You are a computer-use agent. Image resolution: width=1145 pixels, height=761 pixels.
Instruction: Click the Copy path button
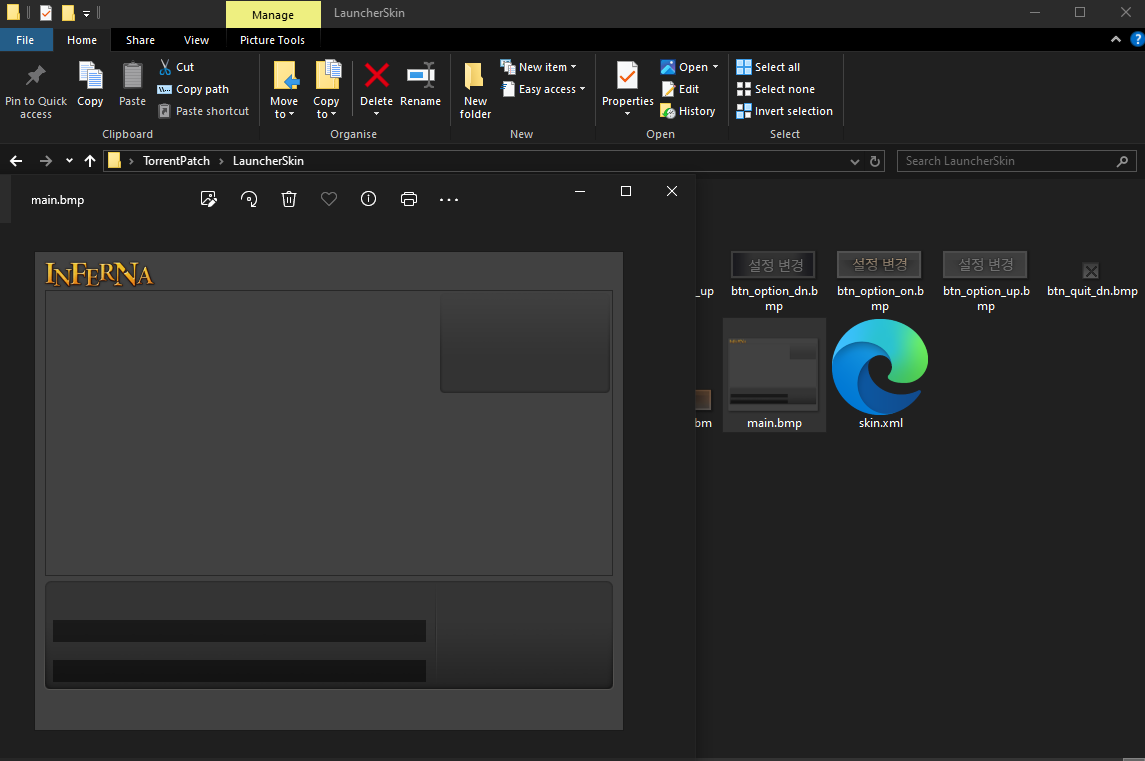tap(194, 89)
